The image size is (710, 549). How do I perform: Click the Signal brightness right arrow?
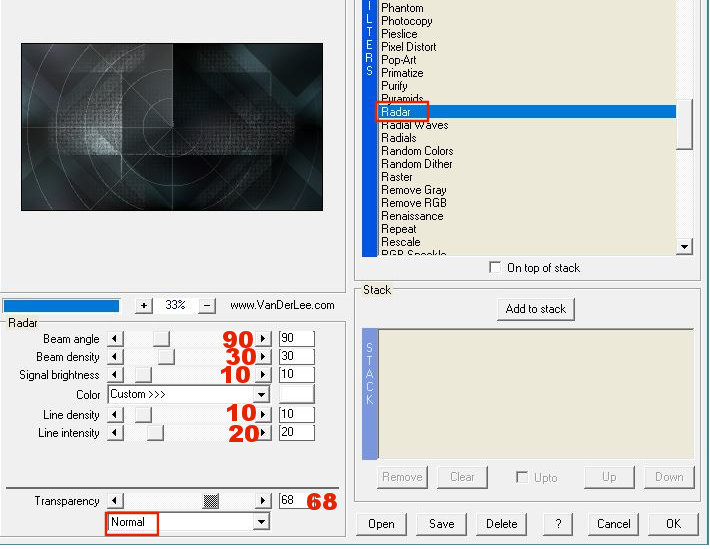(263, 375)
